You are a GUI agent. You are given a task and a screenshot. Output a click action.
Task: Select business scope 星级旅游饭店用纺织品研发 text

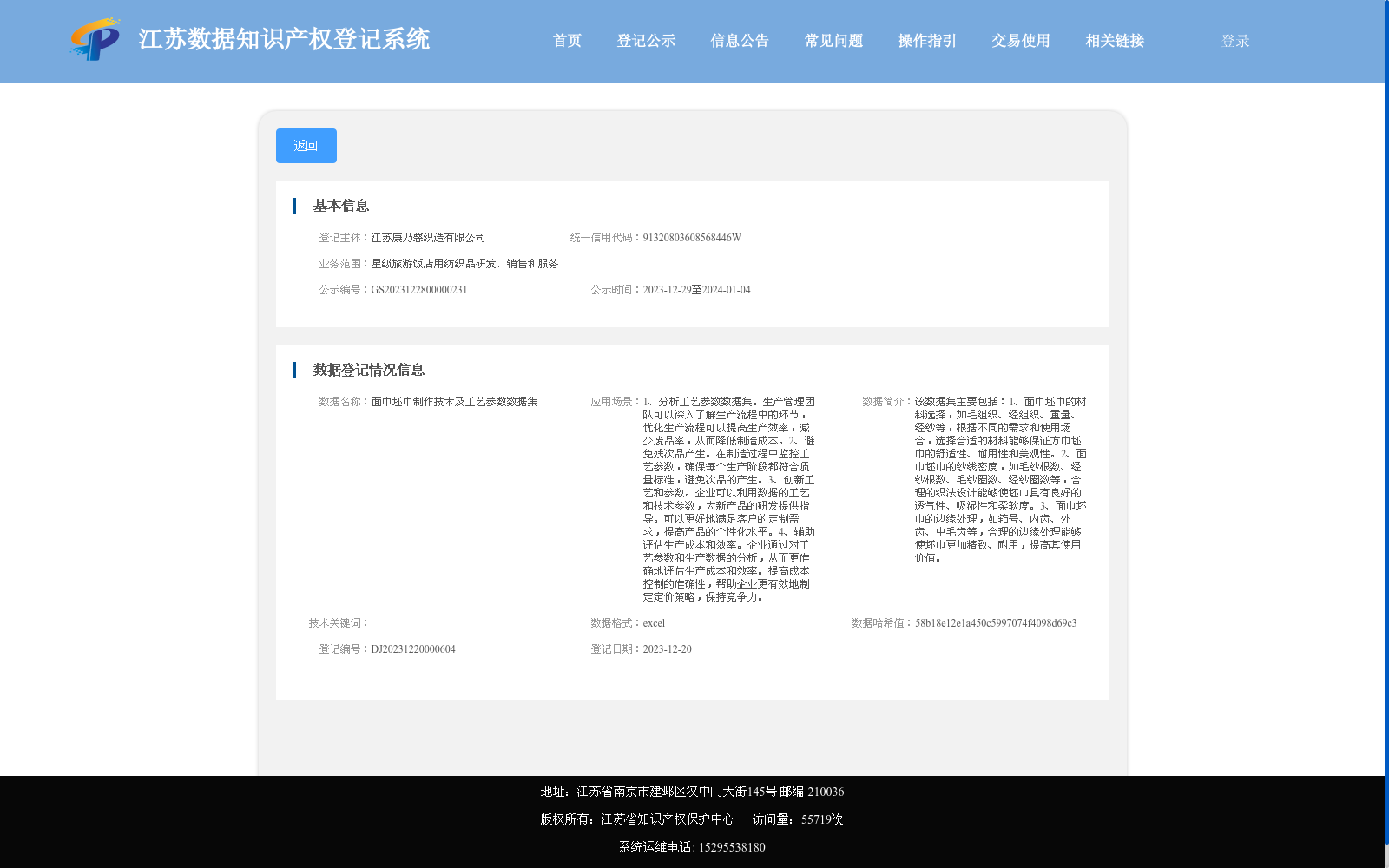(x=464, y=264)
